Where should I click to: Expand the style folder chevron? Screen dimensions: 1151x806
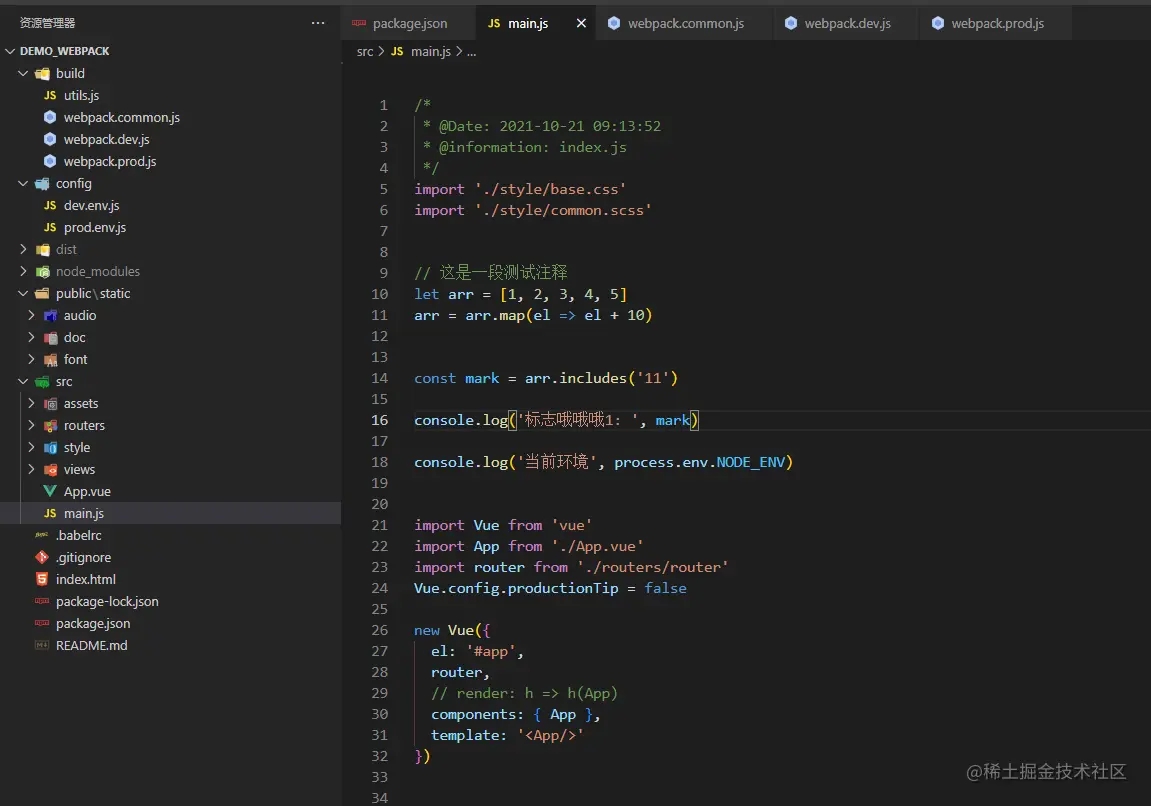tap(31, 448)
